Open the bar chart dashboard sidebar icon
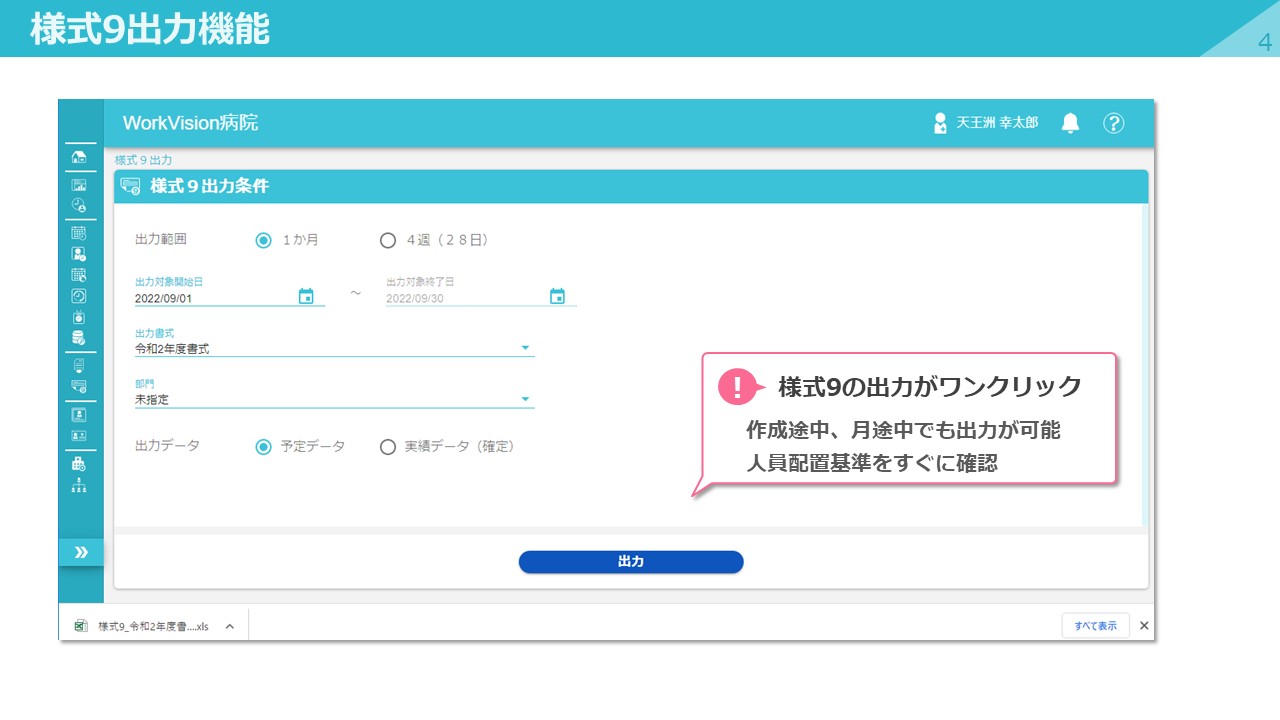The height and width of the screenshot is (720, 1280). (x=79, y=185)
